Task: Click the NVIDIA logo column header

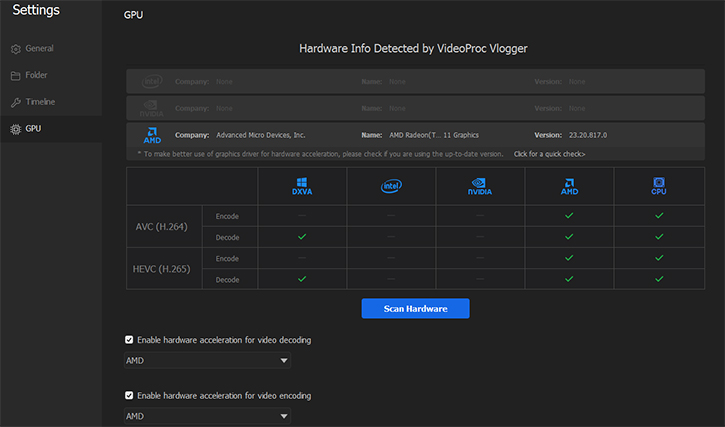Action: 480,186
